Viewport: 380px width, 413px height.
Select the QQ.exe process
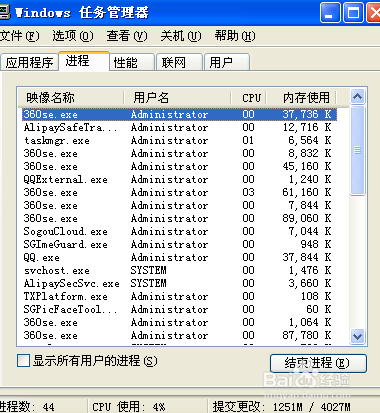[179, 257]
